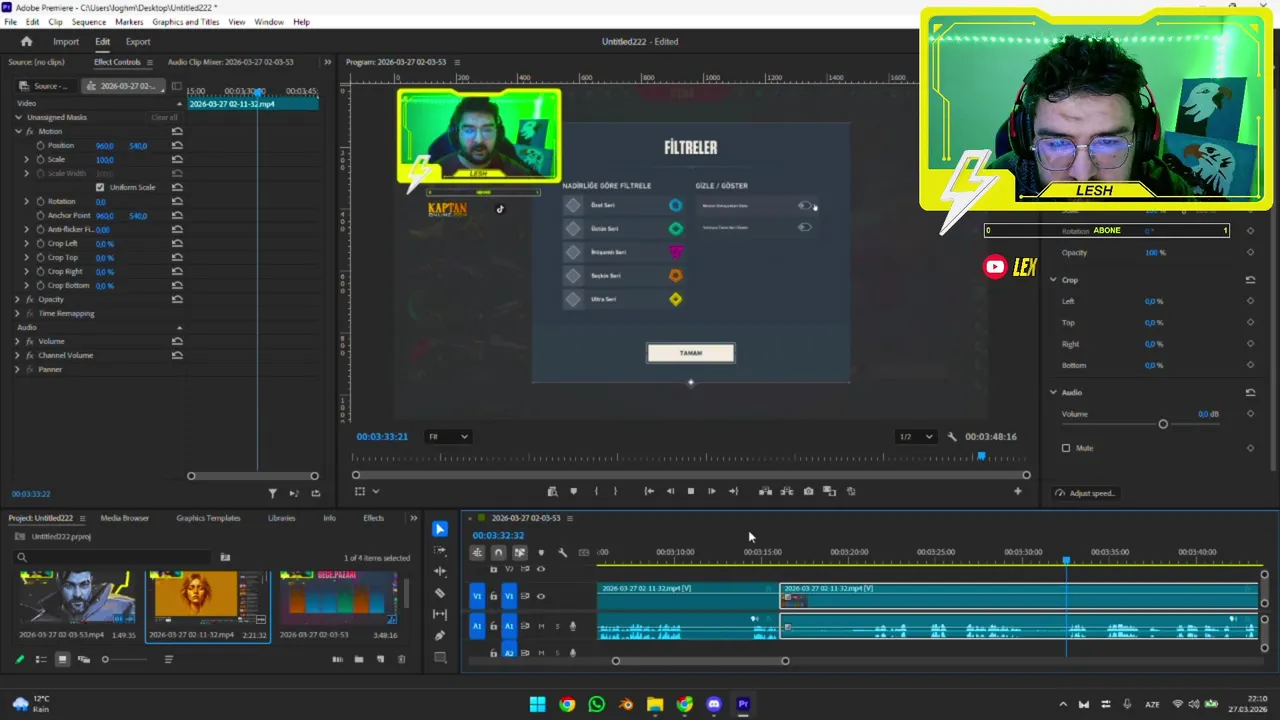Collapse Crop section in properties panel
The width and height of the screenshot is (1280, 720).
click(1053, 280)
